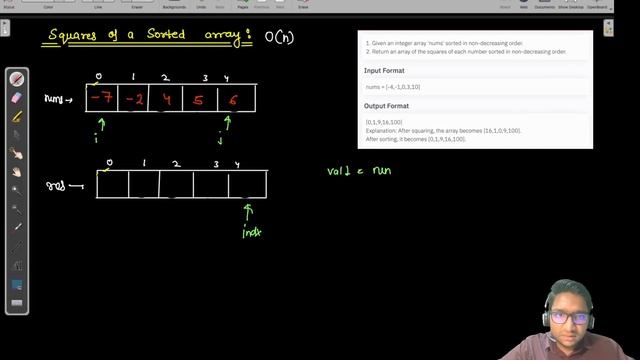Activate the pointing-finger Interact tool
The image size is (640, 360).
[17, 154]
